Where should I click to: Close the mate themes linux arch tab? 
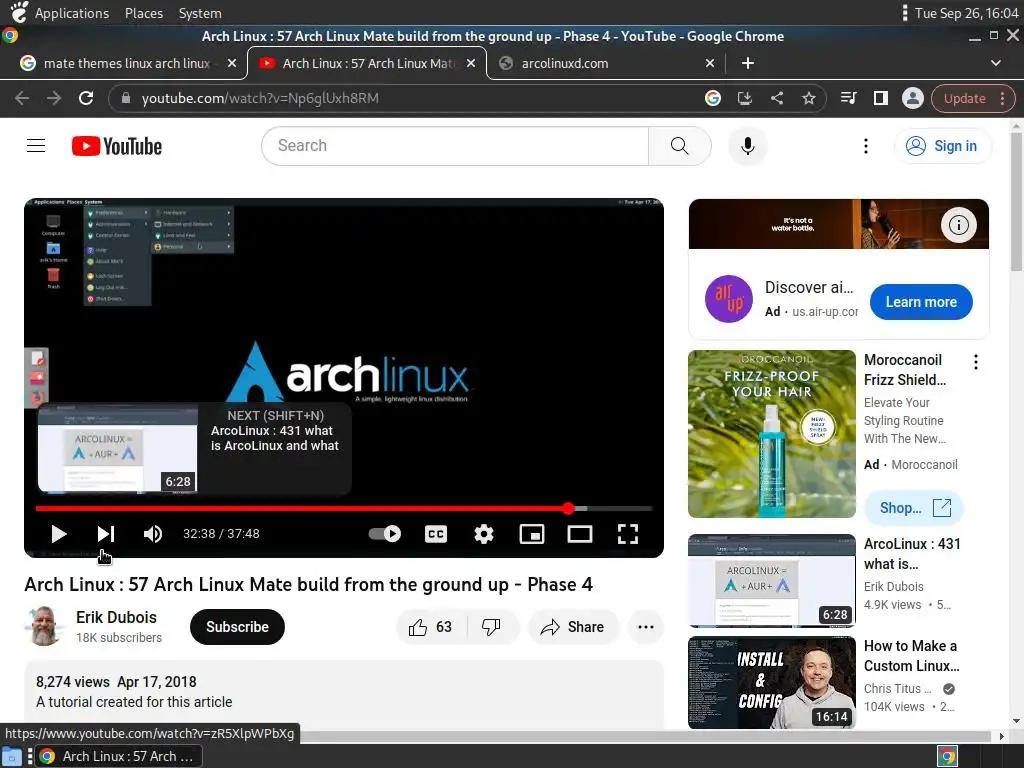coord(232,63)
